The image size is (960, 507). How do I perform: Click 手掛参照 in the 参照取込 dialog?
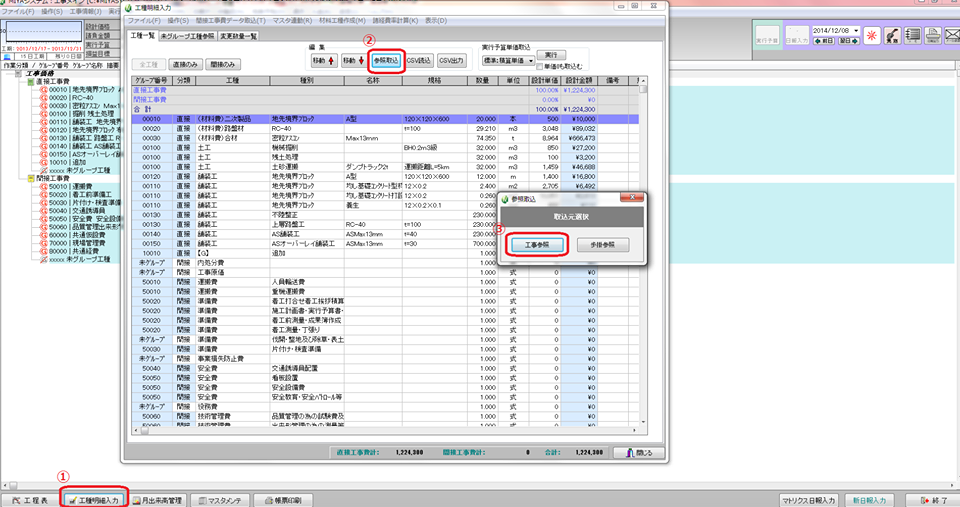[x=602, y=245]
